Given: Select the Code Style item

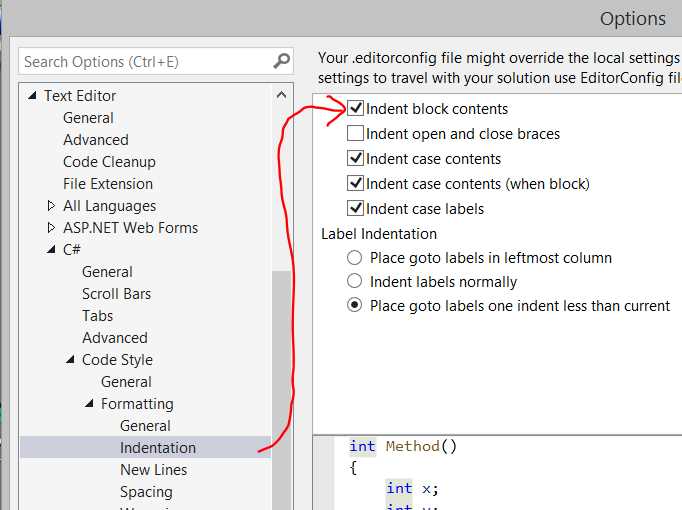Looking at the screenshot, I should (x=117, y=360).
